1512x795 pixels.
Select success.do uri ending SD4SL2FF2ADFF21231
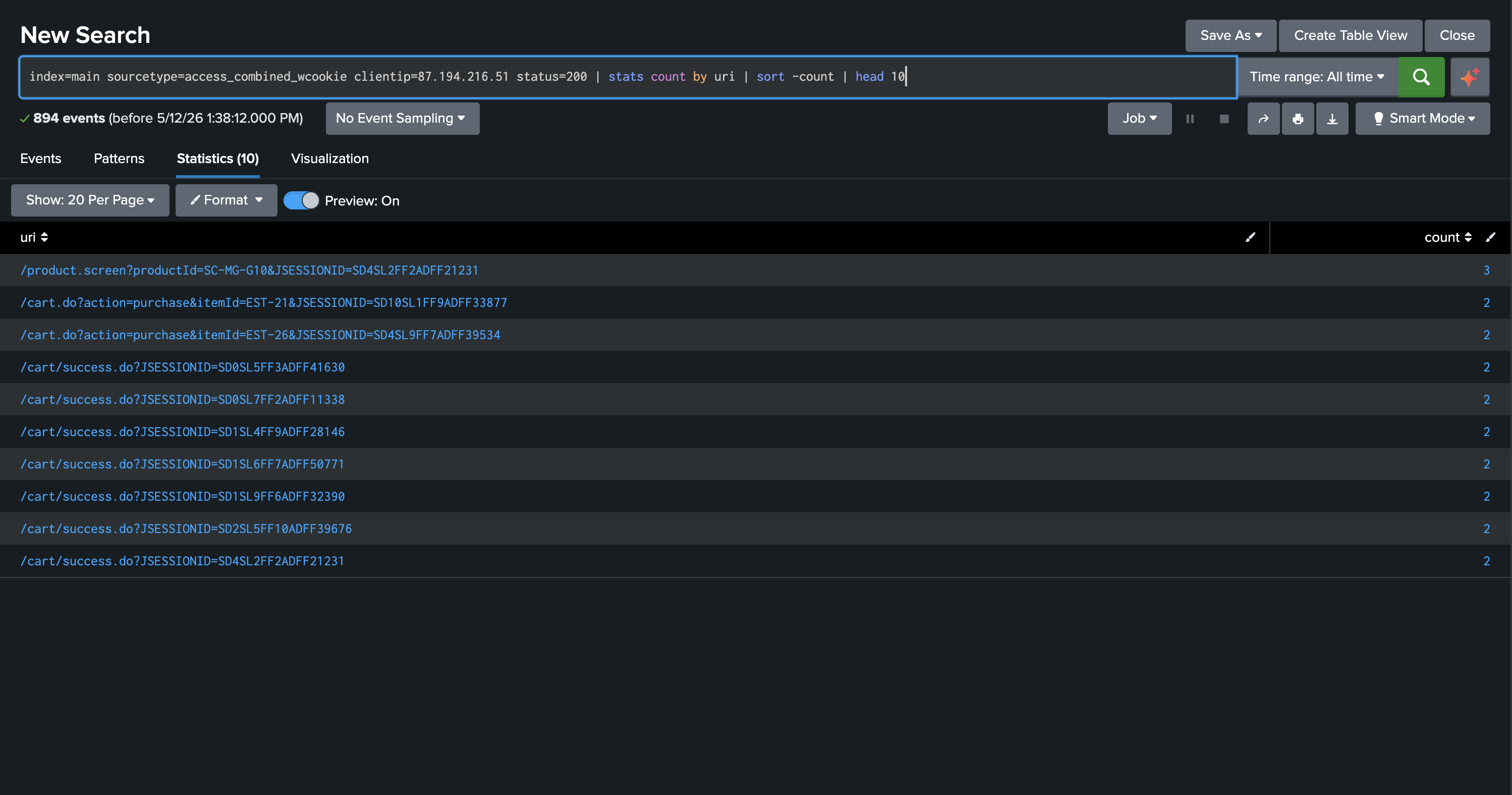pyautogui.click(x=182, y=561)
